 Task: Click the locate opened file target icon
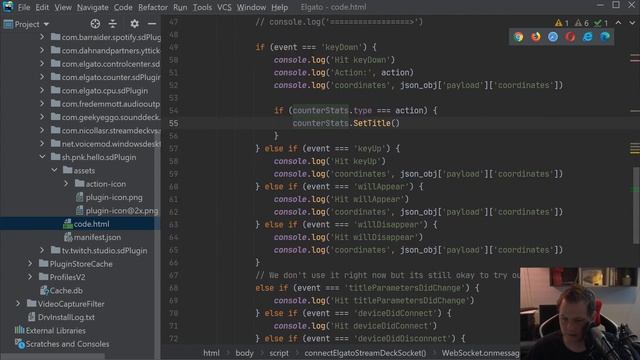coord(95,24)
